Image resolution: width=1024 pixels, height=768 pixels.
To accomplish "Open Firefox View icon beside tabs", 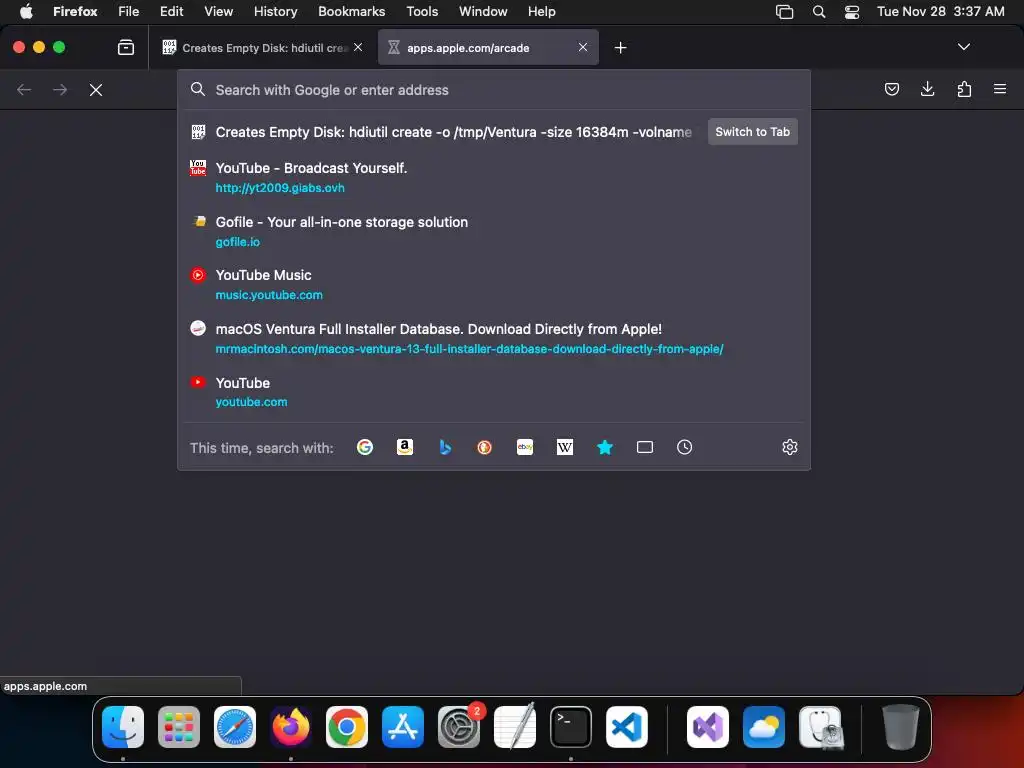I will click(x=126, y=48).
